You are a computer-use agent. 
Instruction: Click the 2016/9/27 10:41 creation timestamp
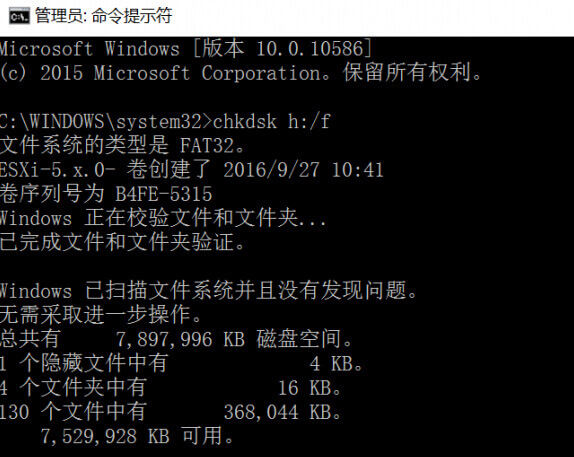[303, 170]
